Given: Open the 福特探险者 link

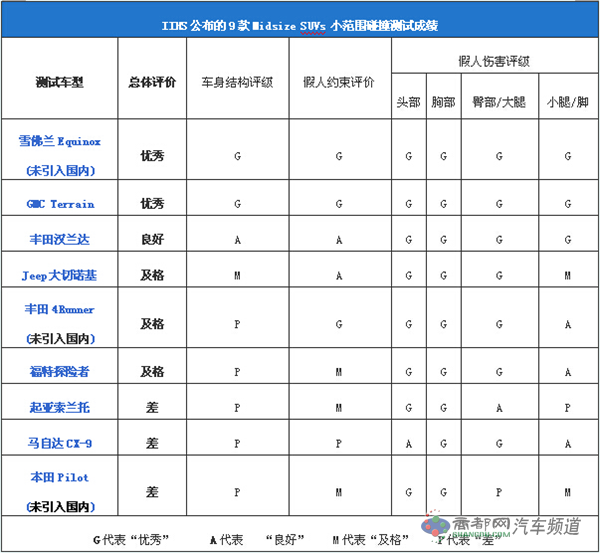Looking at the screenshot, I should [x=60, y=372].
